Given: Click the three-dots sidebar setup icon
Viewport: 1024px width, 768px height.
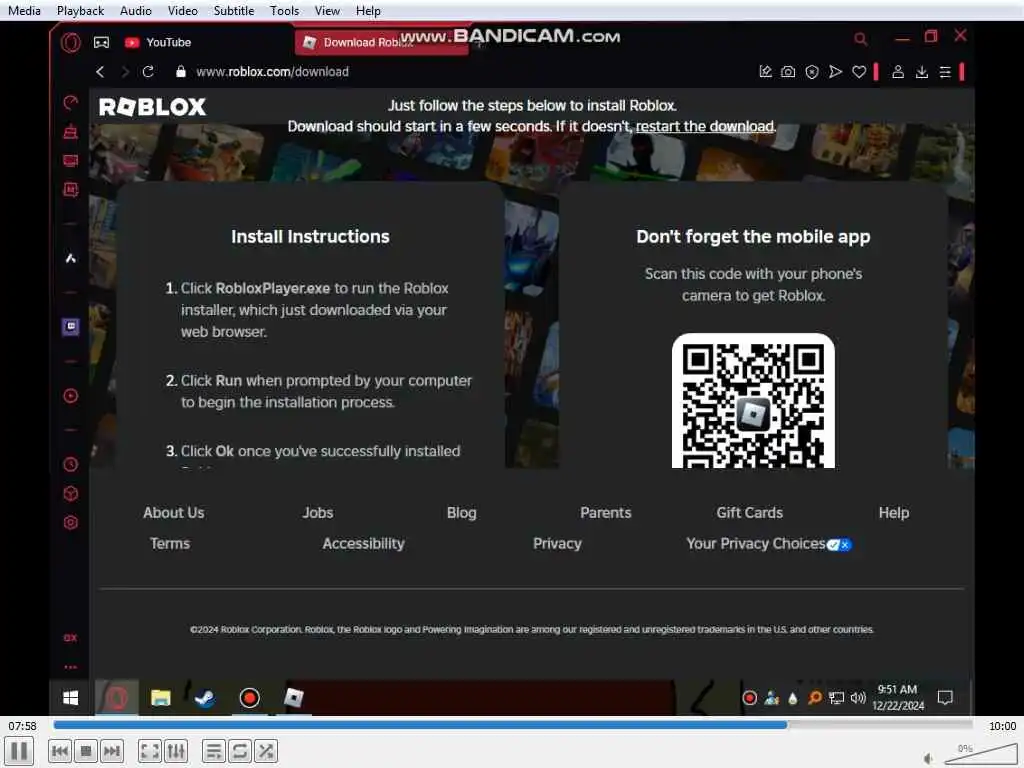Looking at the screenshot, I should click(x=71, y=667).
